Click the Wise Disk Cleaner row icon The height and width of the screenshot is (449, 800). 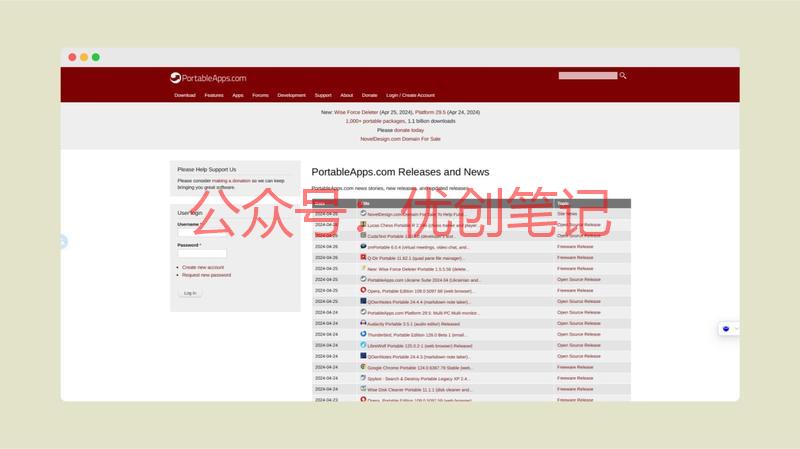[x=363, y=389]
